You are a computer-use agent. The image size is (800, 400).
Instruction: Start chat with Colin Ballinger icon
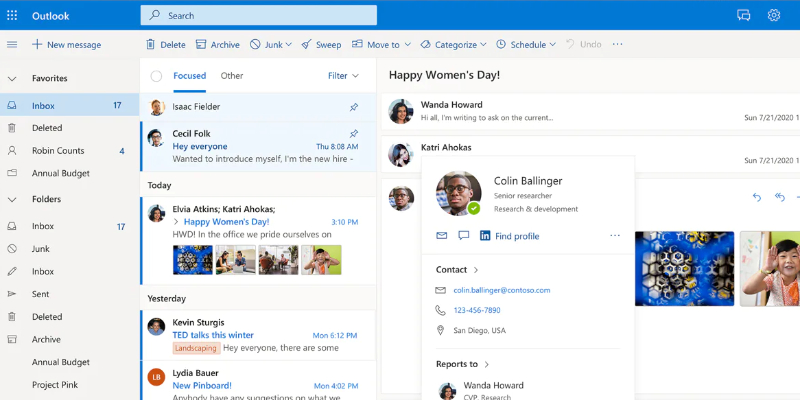[463, 236]
